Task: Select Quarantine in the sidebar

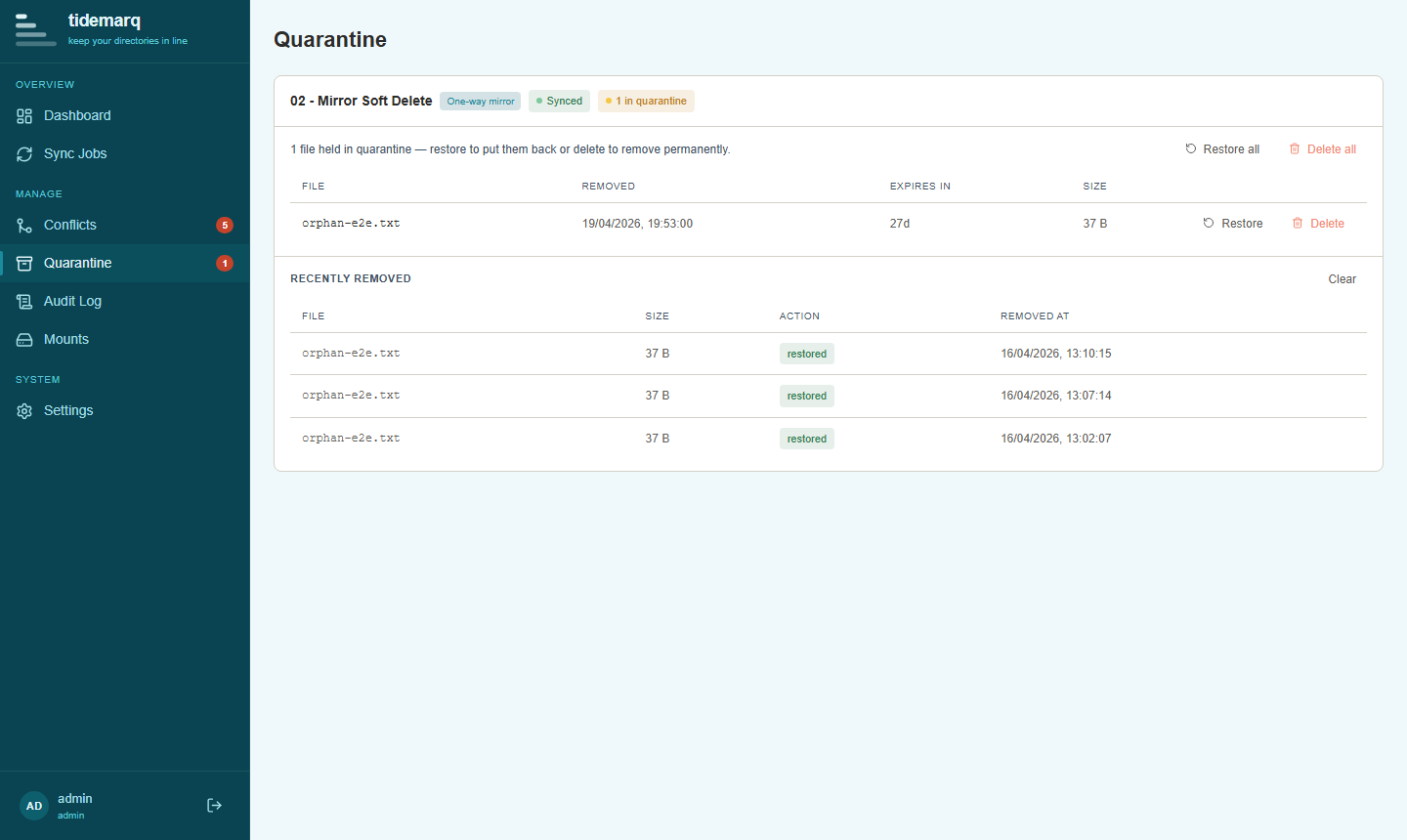Action: point(125,264)
